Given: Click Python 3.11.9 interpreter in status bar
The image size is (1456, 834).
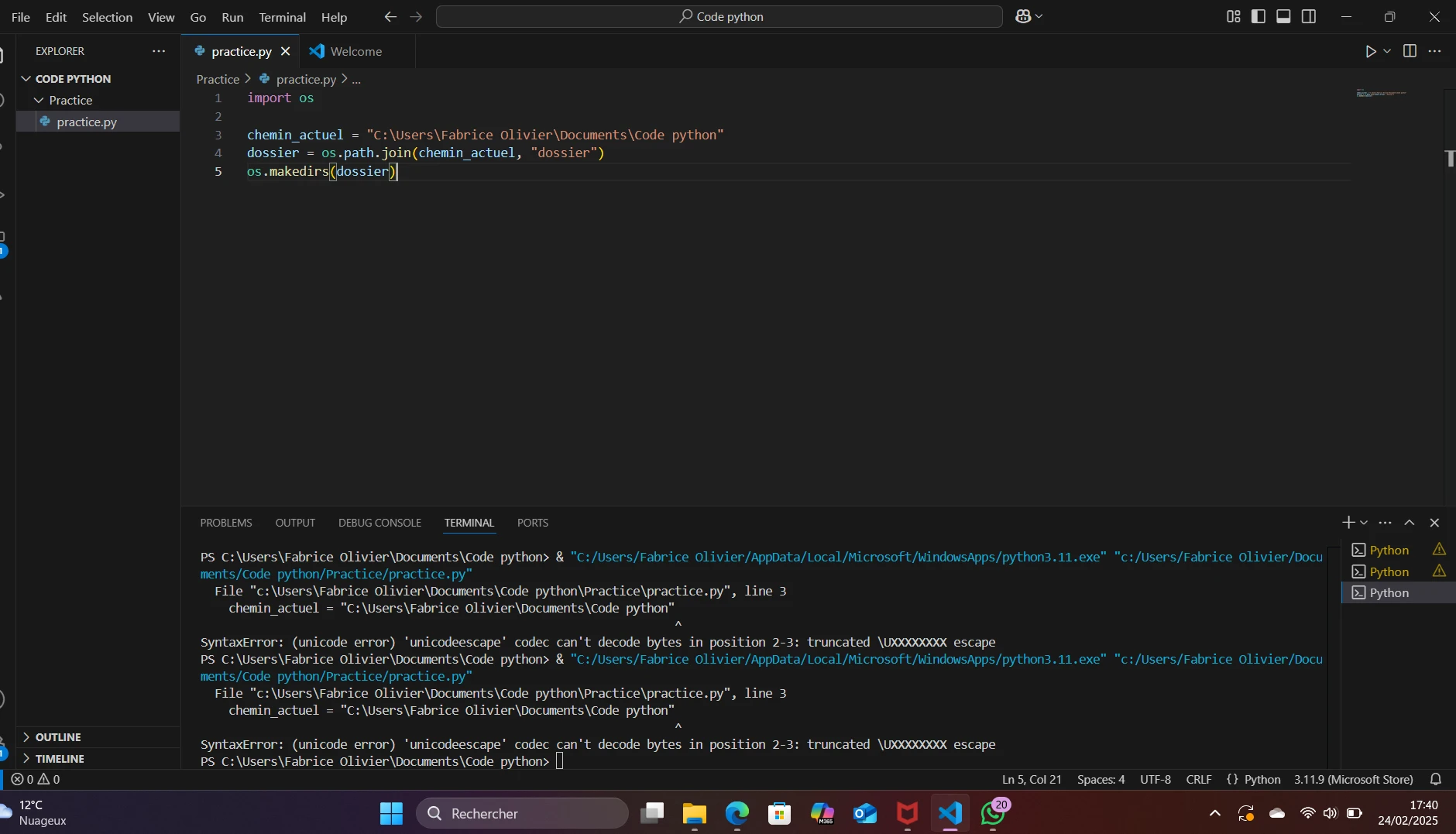Looking at the screenshot, I should pos(1353,779).
